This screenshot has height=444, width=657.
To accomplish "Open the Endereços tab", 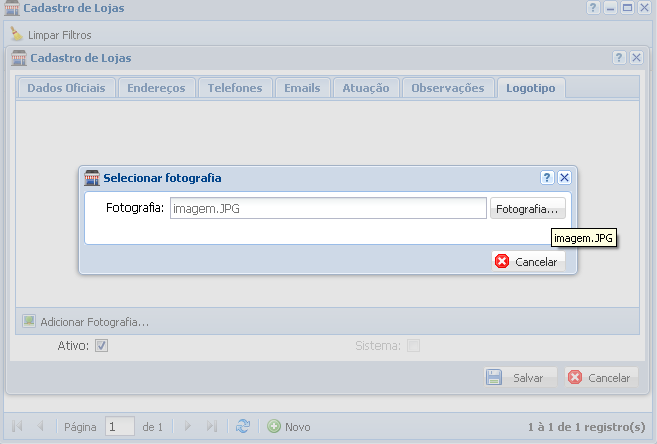I will (x=156, y=88).
